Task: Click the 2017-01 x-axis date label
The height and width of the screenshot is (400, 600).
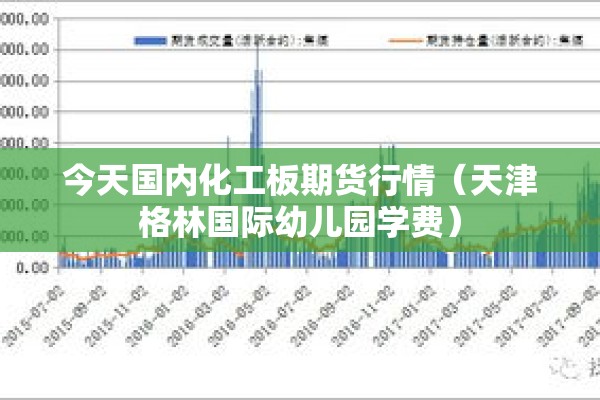Action: pos(404,317)
